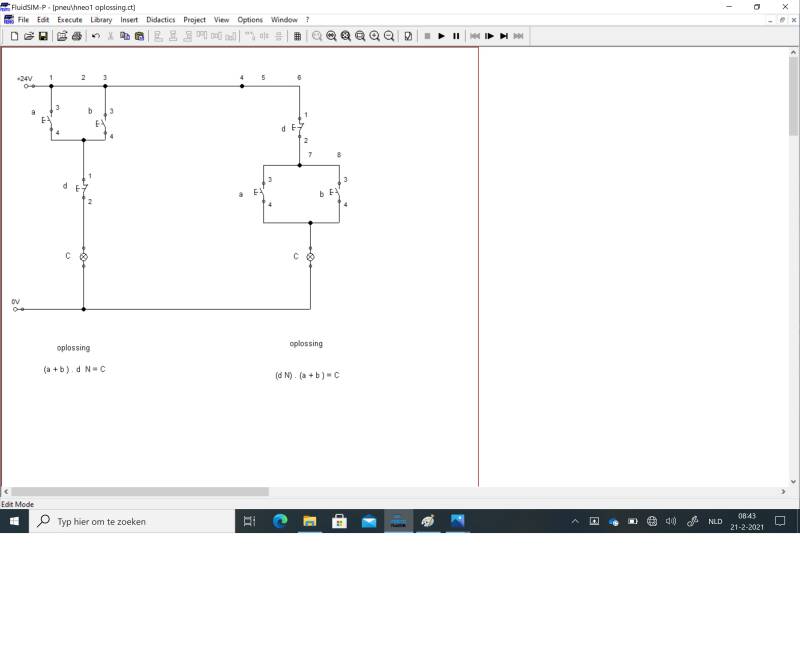The width and height of the screenshot is (800, 653).
Task: Pause the simulation
Action: 456,36
